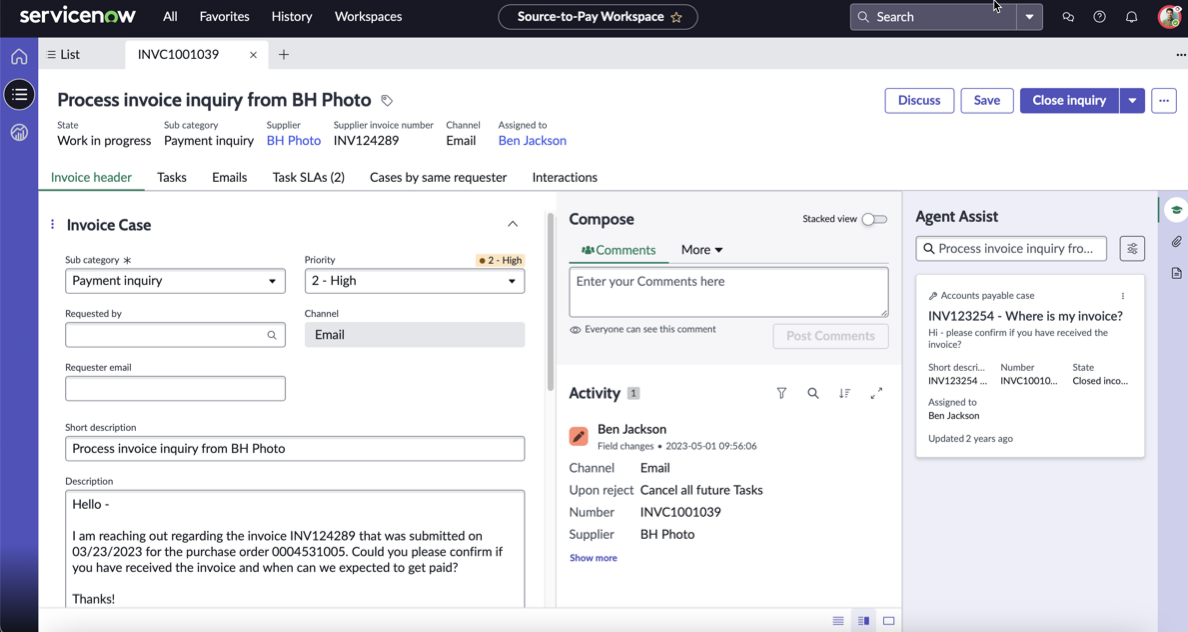Click the tag icon beside the title
The height and width of the screenshot is (632, 1188).
click(386, 100)
